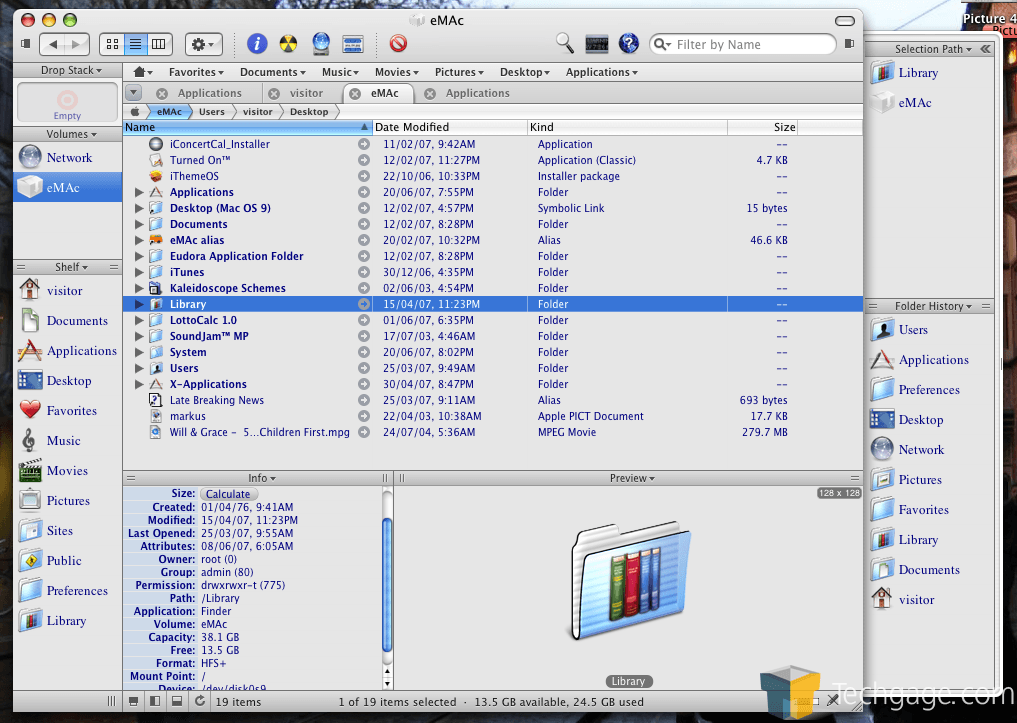
Task: Click Users in the path bar
Action: click(x=211, y=112)
